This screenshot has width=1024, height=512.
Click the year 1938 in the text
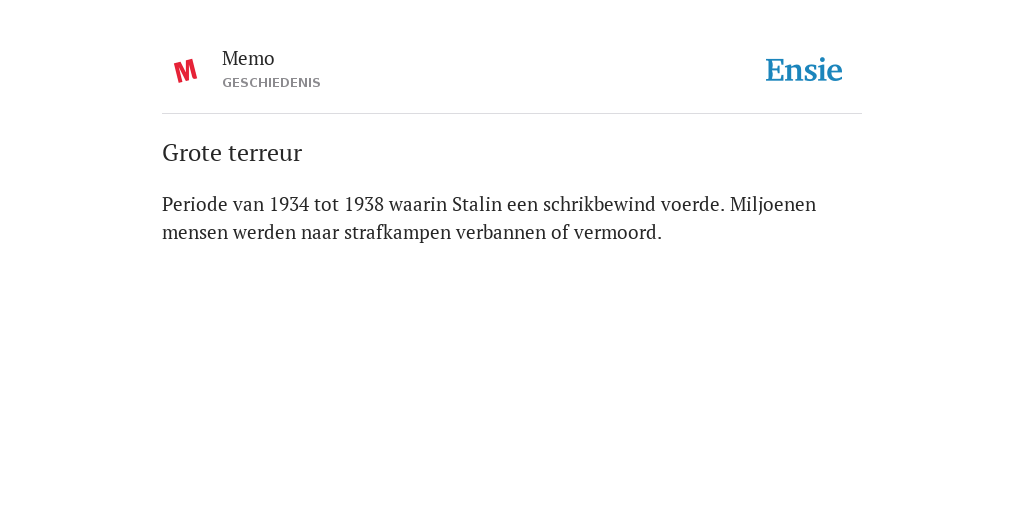click(364, 204)
